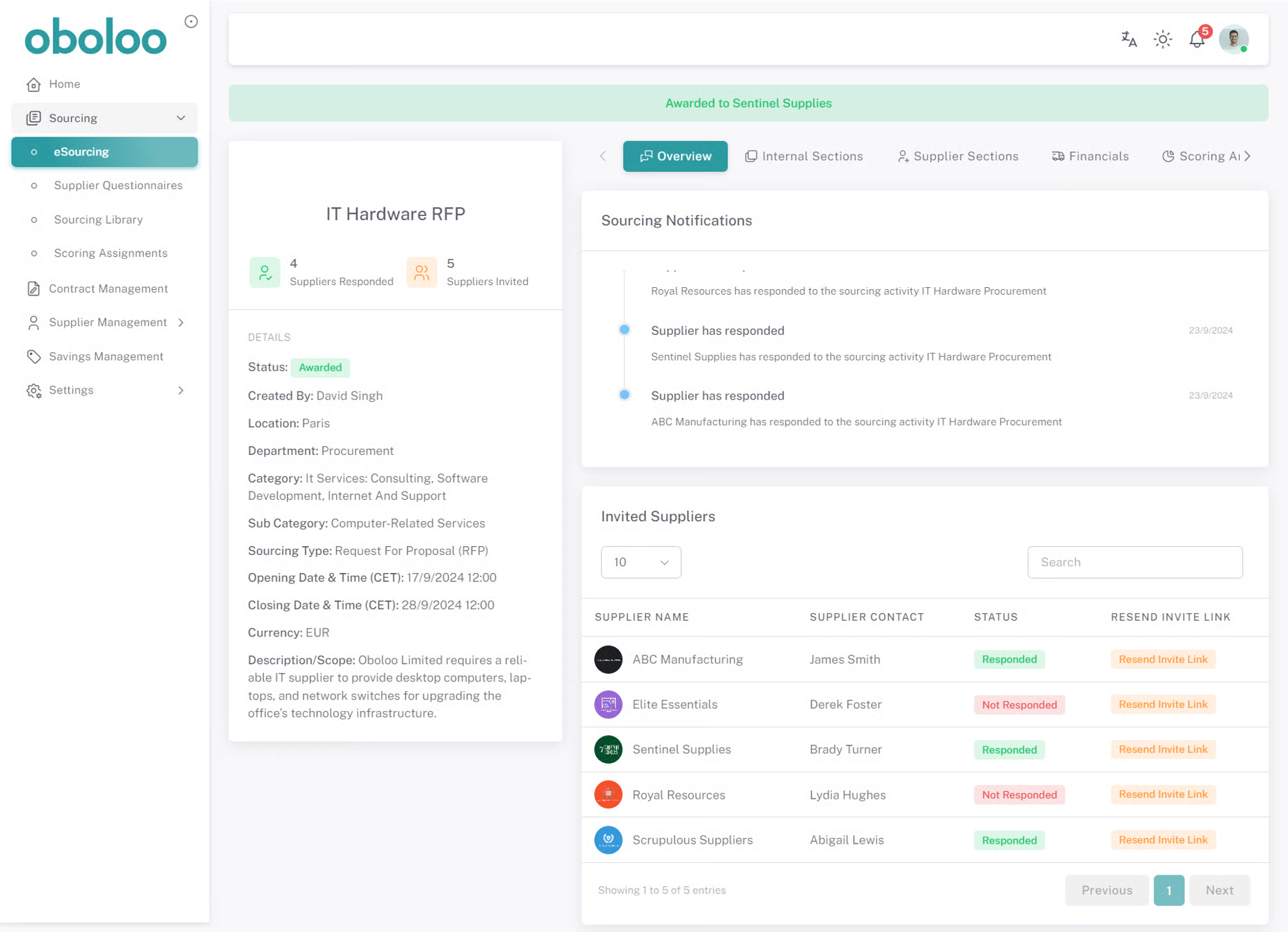The width and height of the screenshot is (1288, 932).
Task: Click the Savings Management tag icon
Action: (33, 356)
